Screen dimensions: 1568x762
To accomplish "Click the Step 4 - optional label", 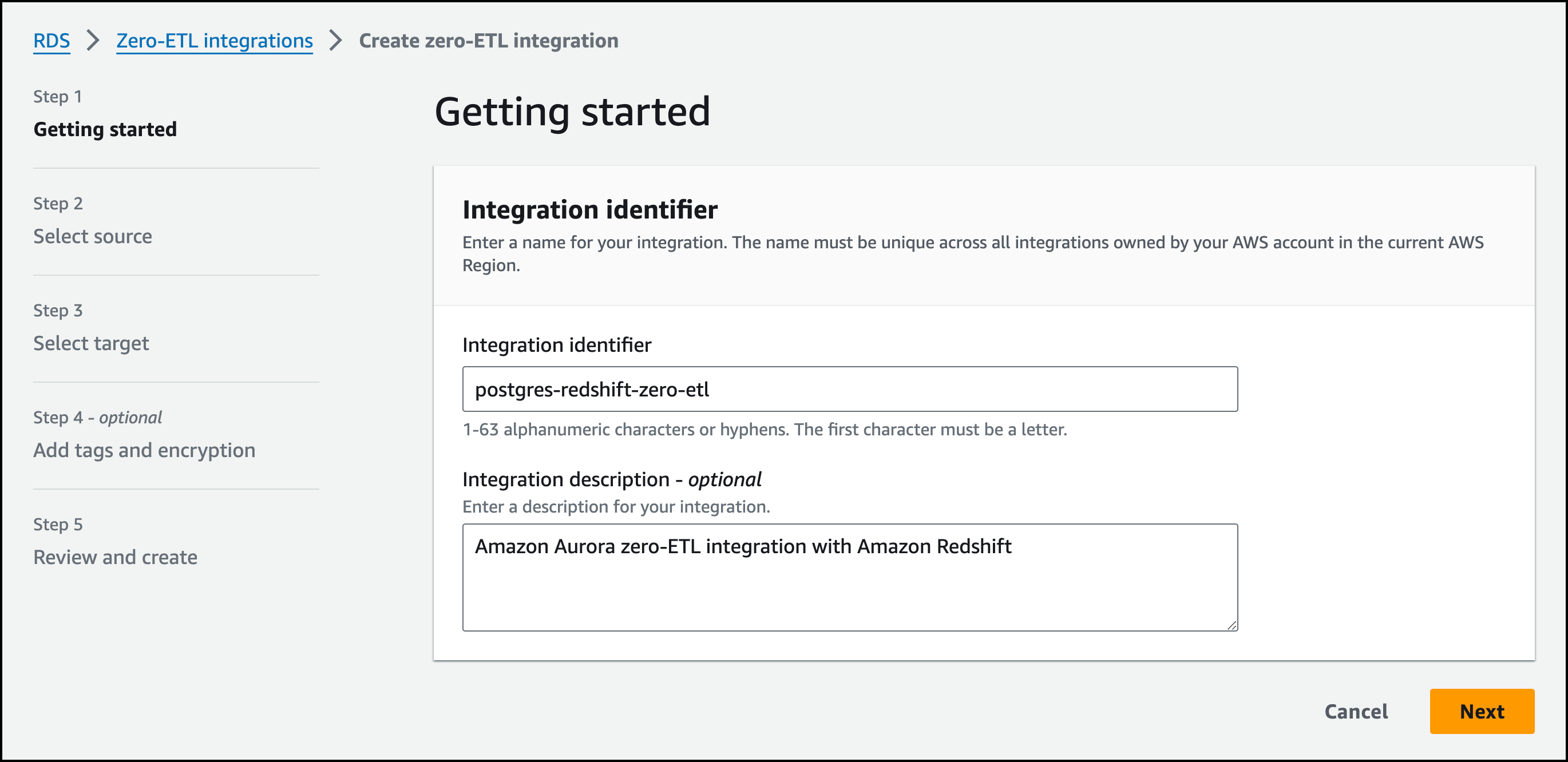I will tap(97, 418).
